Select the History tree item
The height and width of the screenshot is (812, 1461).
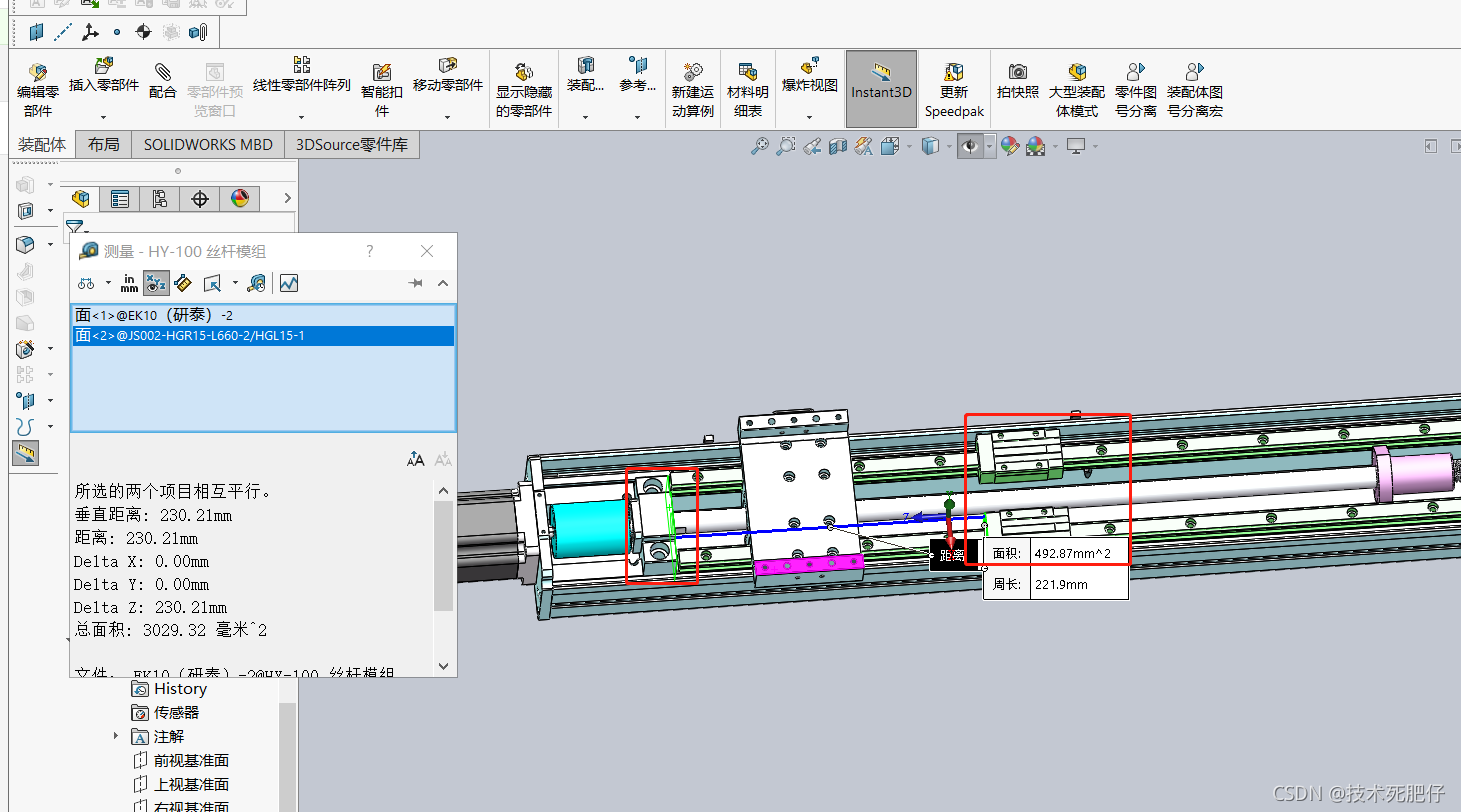click(x=169, y=689)
